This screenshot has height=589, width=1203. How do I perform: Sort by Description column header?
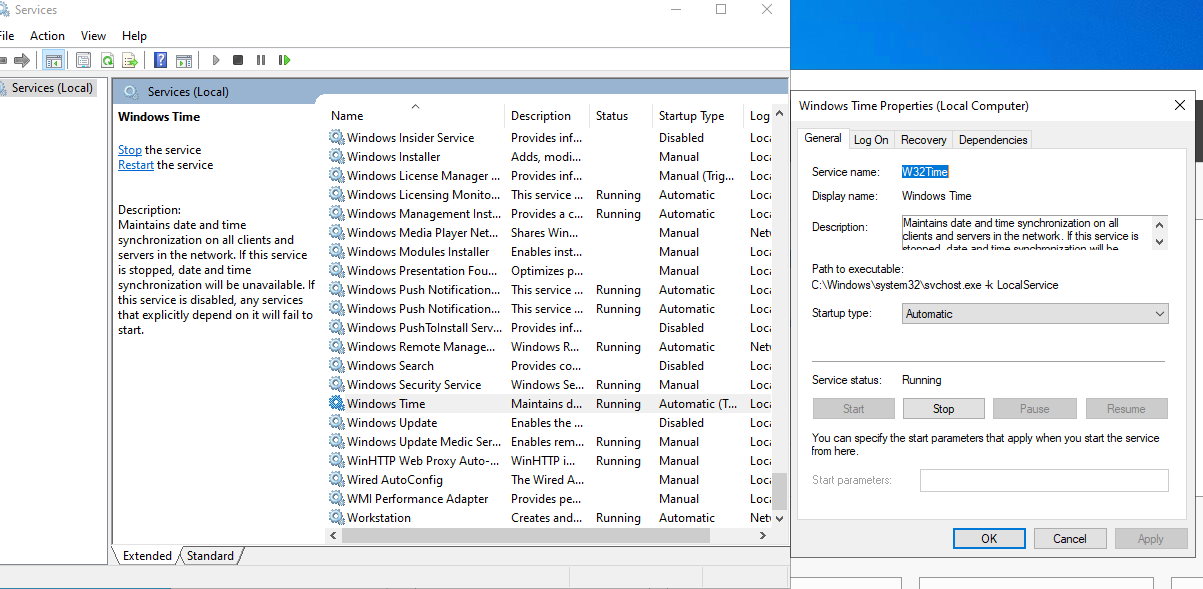546,116
